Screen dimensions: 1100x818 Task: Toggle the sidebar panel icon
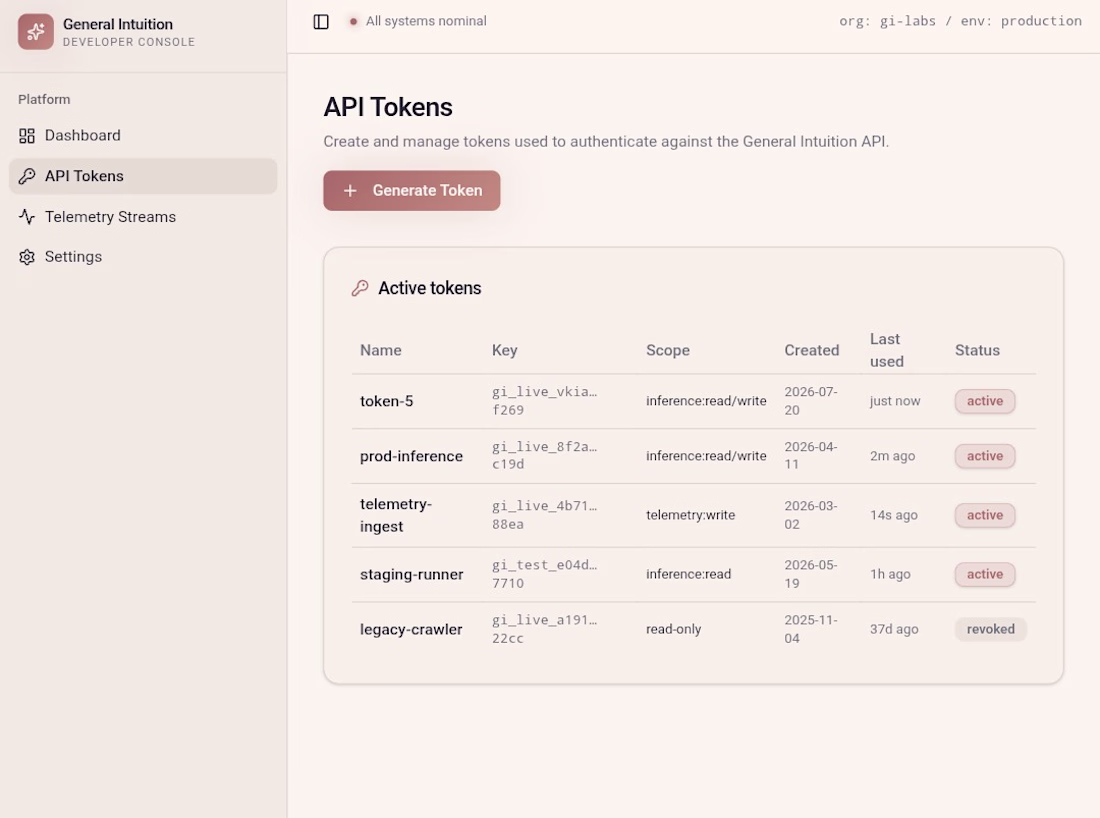321,22
